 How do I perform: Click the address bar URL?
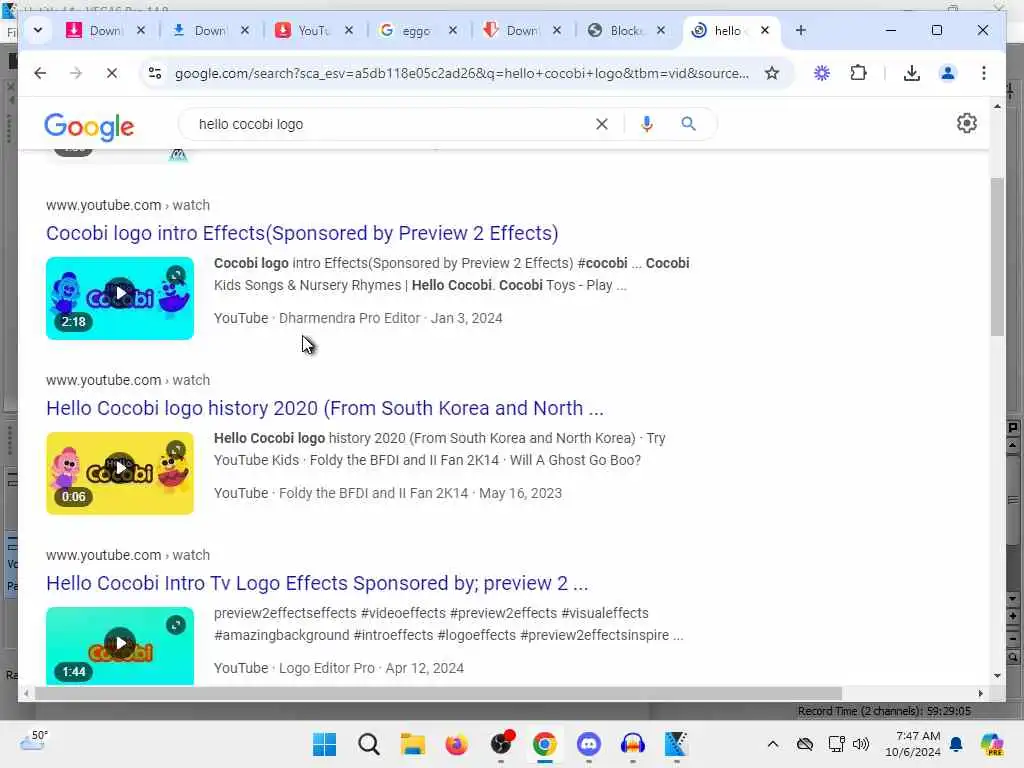pyautogui.click(x=461, y=73)
